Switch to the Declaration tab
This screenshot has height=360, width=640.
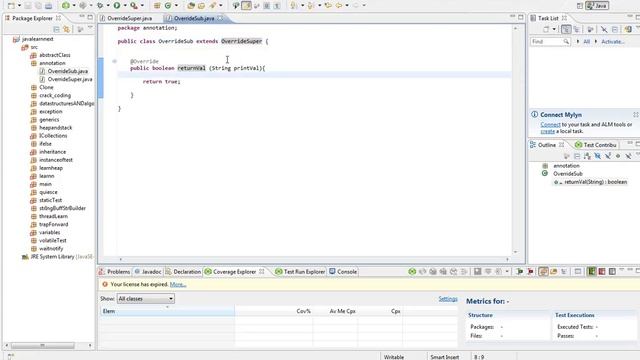tap(183, 272)
